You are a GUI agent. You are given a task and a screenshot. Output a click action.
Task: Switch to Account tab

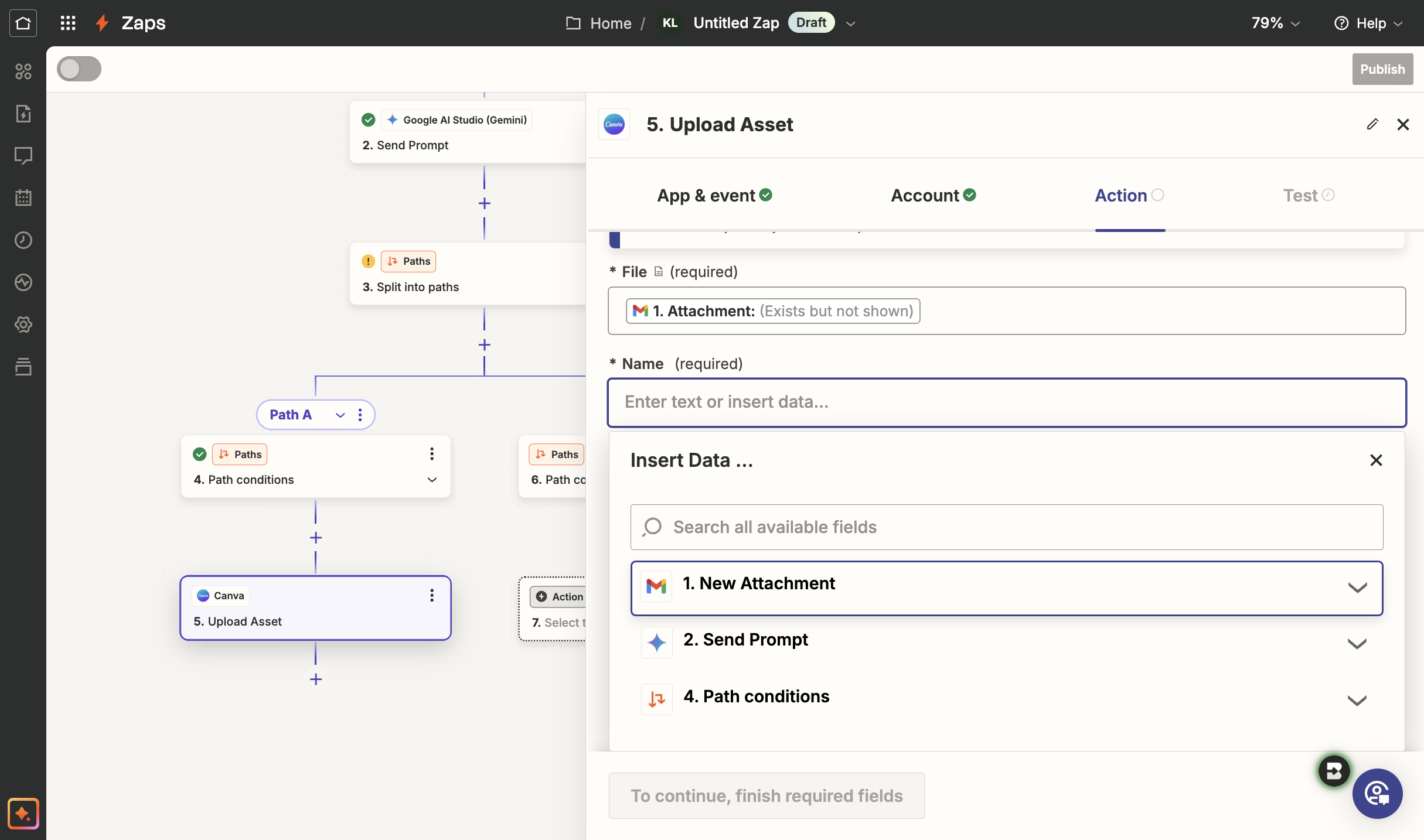click(x=934, y=195)
